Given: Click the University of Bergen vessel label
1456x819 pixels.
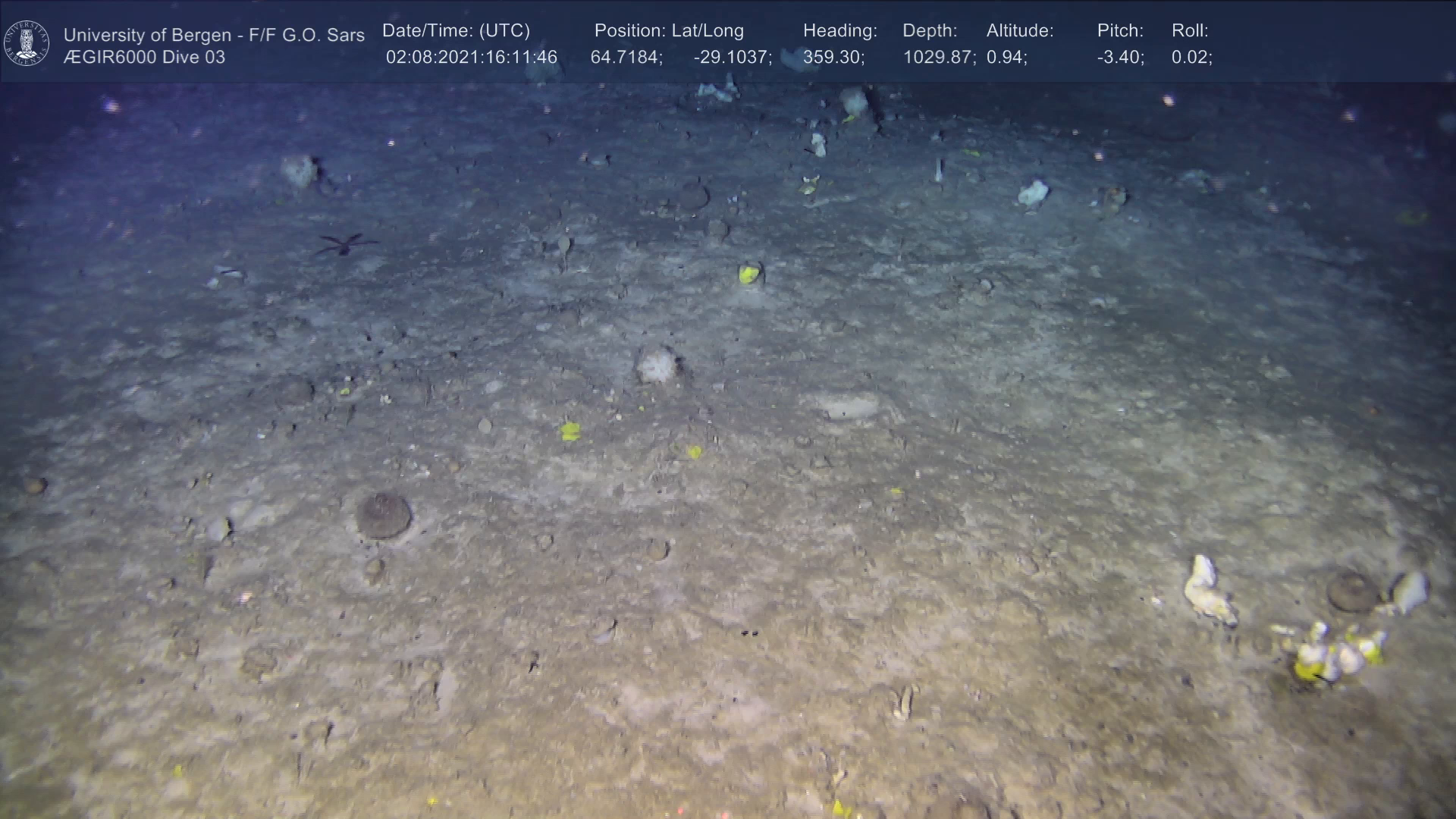Looking at the screenshot, I should [214, 35].
